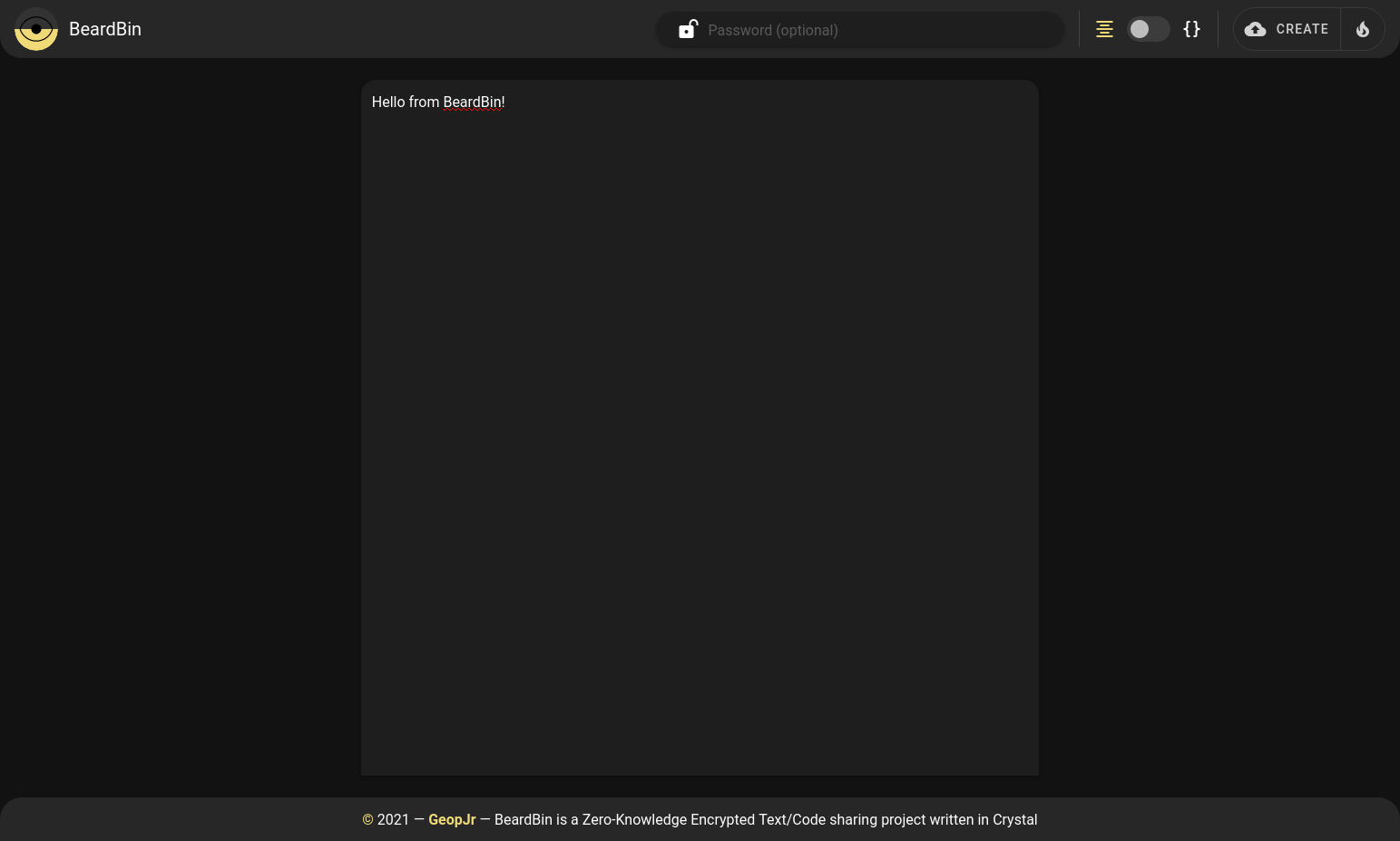Open the GeopJr footer link
Viewport: 1400px width, 841px height.
point(452,819)
